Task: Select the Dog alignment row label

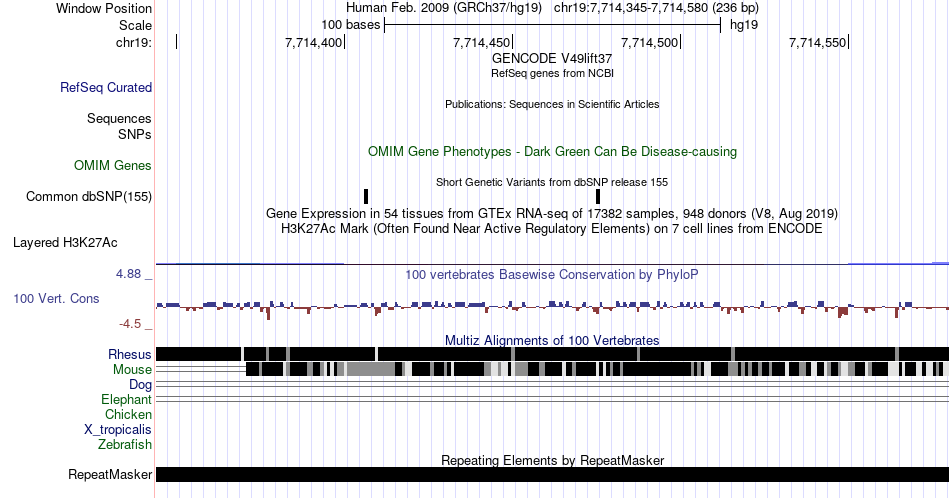Action: [141, 384]
